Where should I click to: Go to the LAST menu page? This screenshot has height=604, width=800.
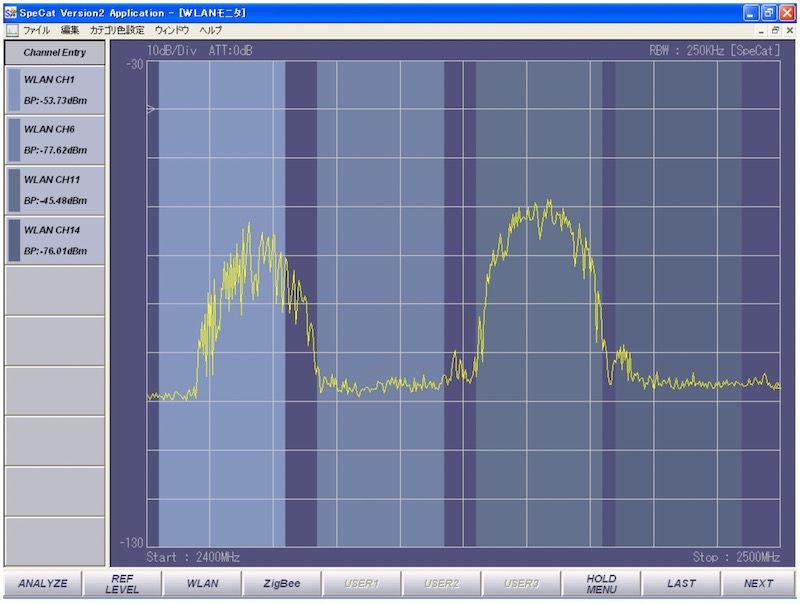pyautogui.click(x=681, y=583)
